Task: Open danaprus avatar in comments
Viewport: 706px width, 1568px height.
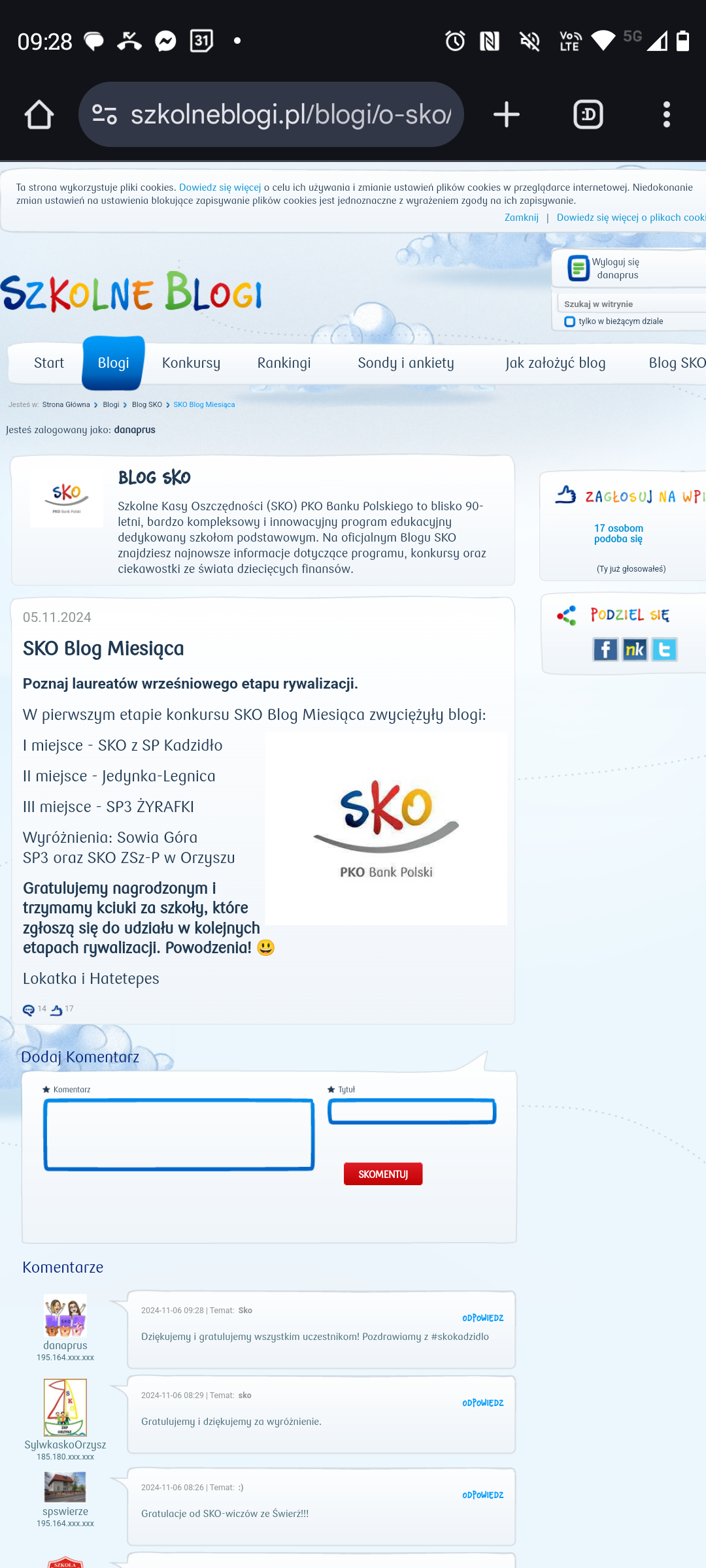Action: (x=65, y=1316)
